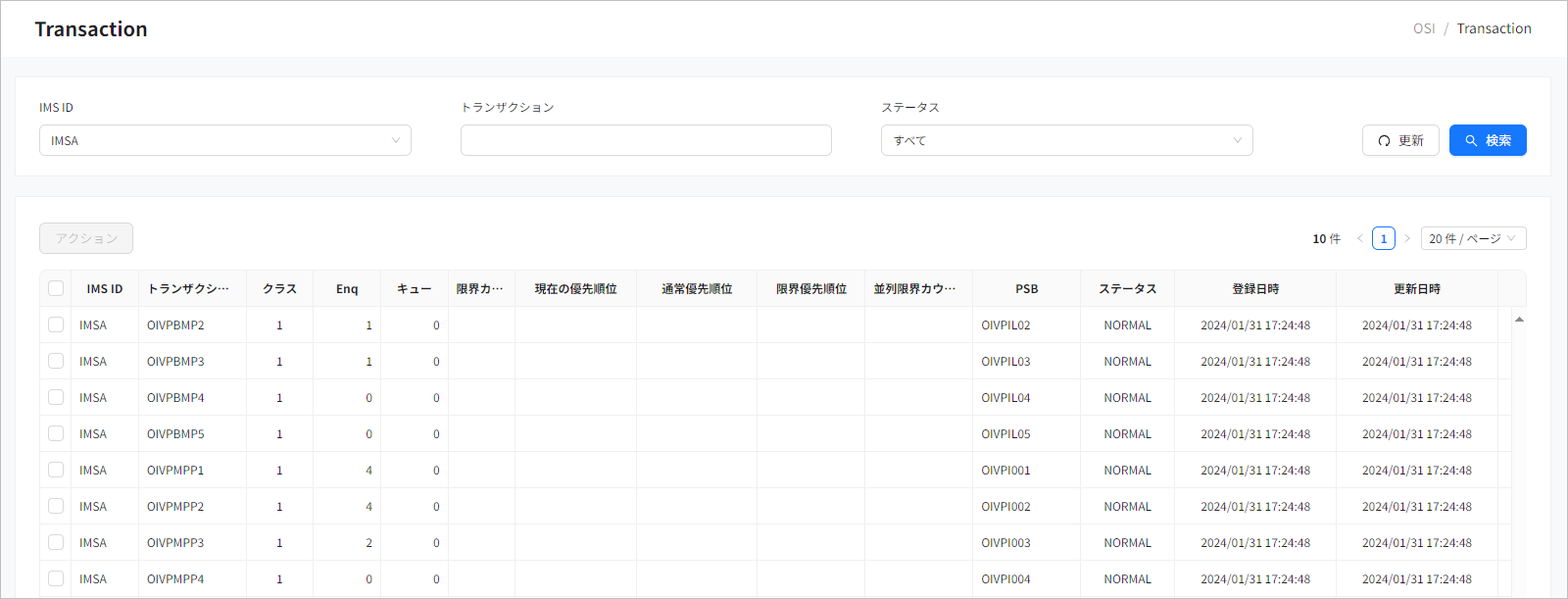This screenshot has width=1568, height=599.
Task: Click the 登録日時 column header
Action: [x=1254, y=289]
